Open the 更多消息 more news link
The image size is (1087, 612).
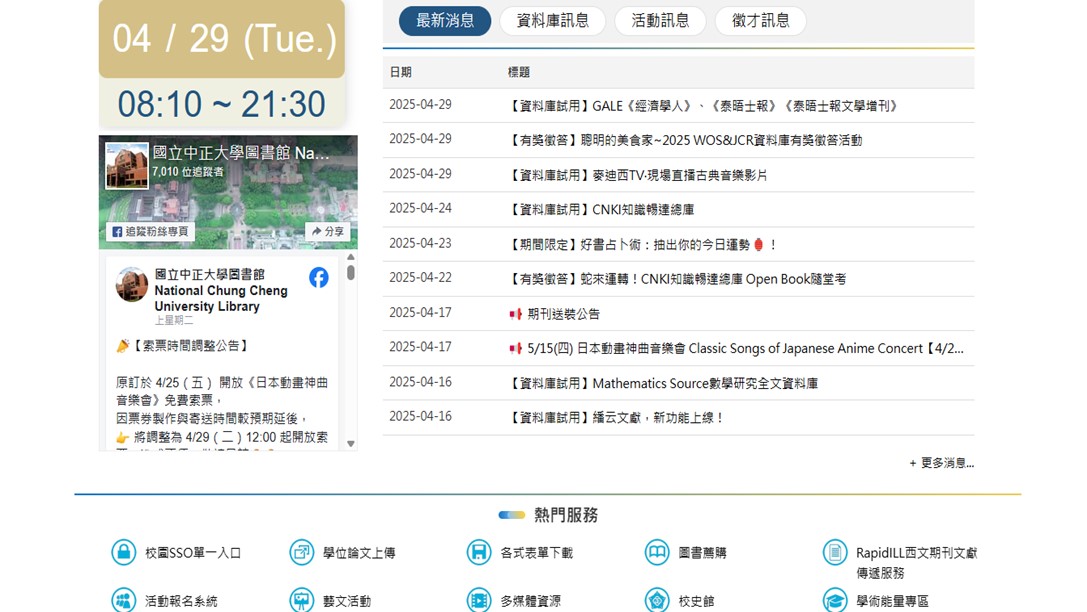[941, 463]
